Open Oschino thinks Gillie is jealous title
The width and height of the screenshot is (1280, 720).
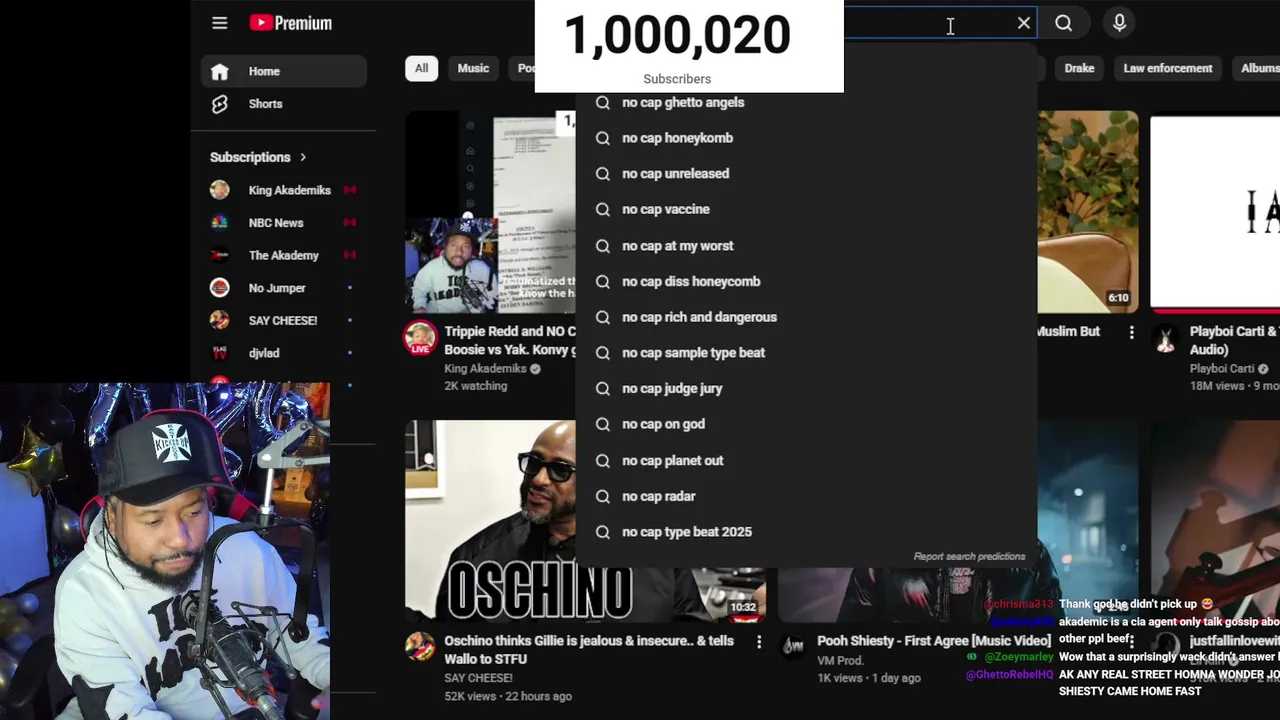[589, 650]
